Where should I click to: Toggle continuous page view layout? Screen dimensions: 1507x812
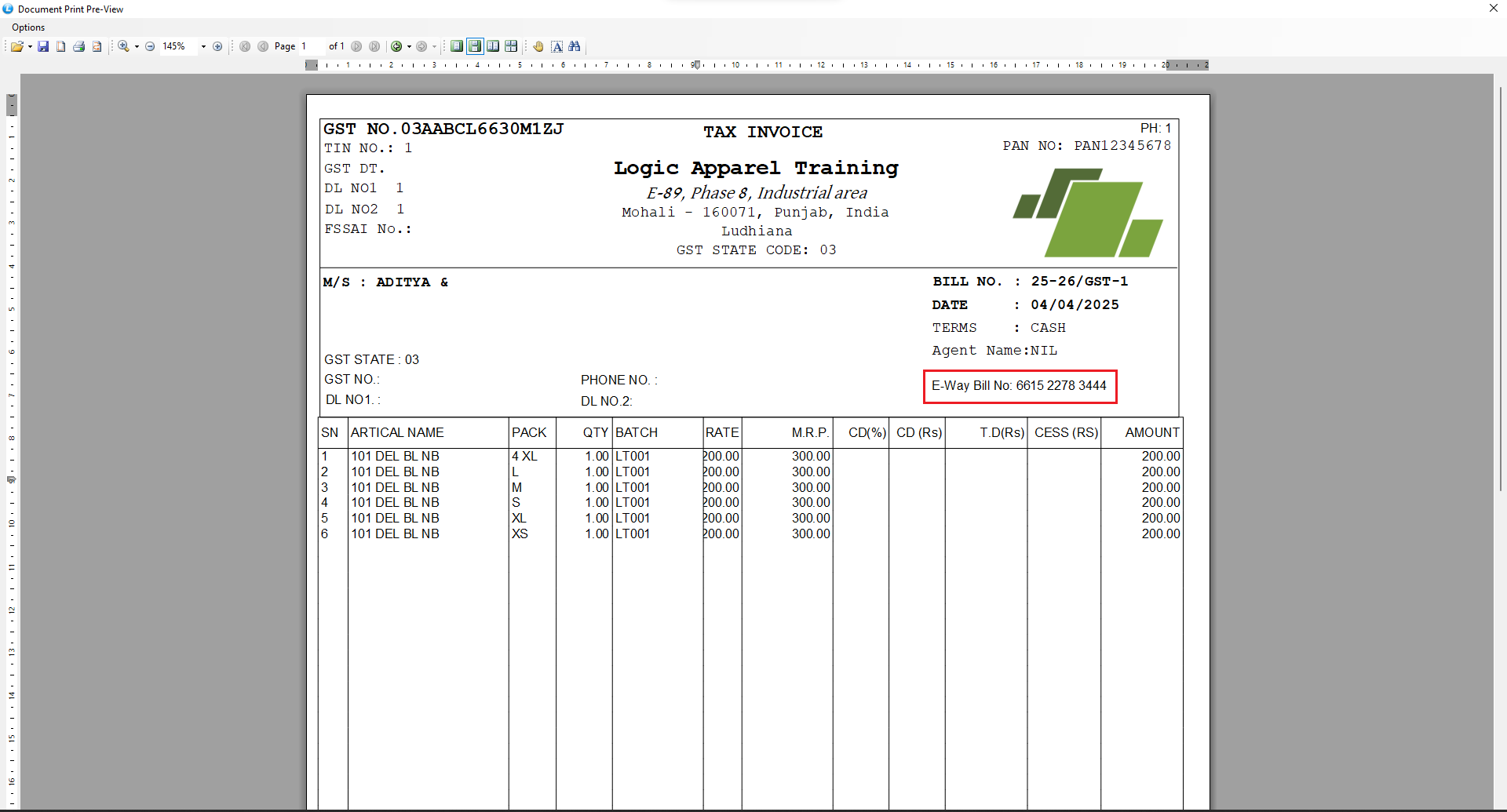click(x=475, y=47)
